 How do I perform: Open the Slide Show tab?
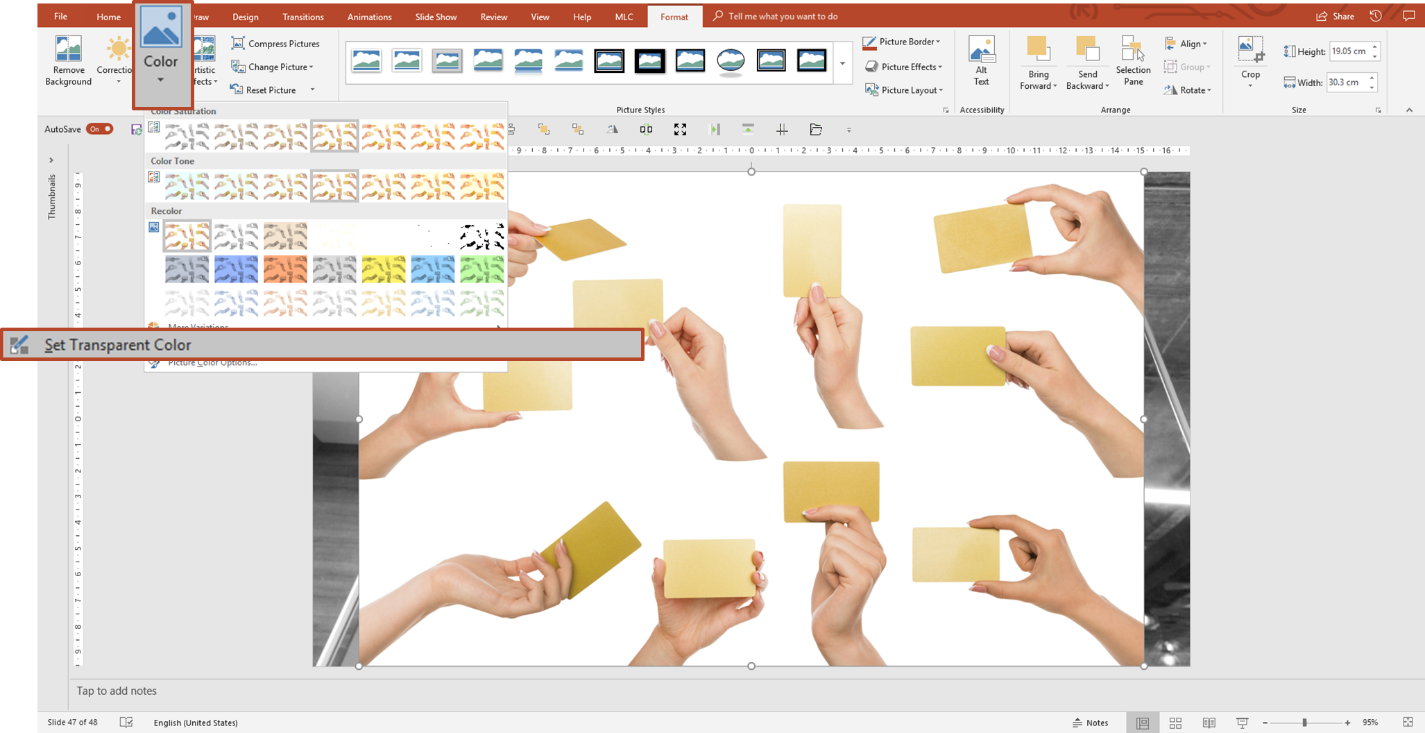436,17
